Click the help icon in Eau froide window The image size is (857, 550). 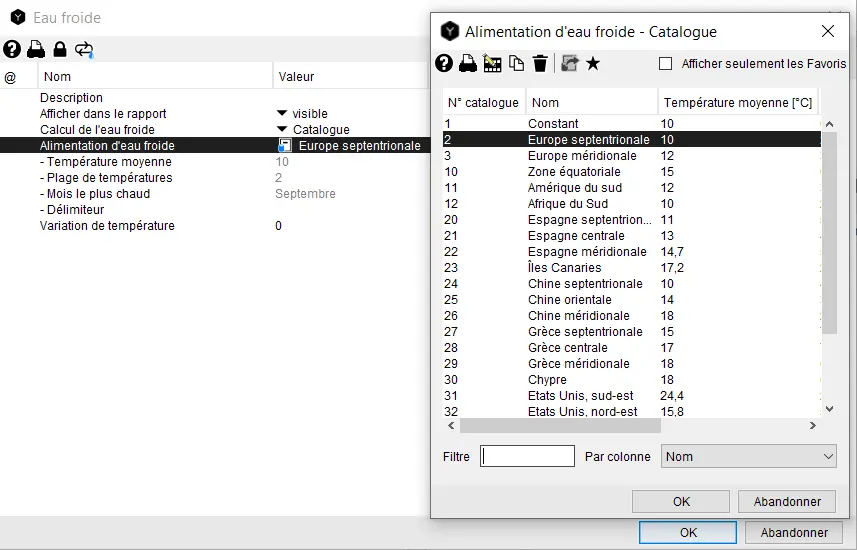12,49
